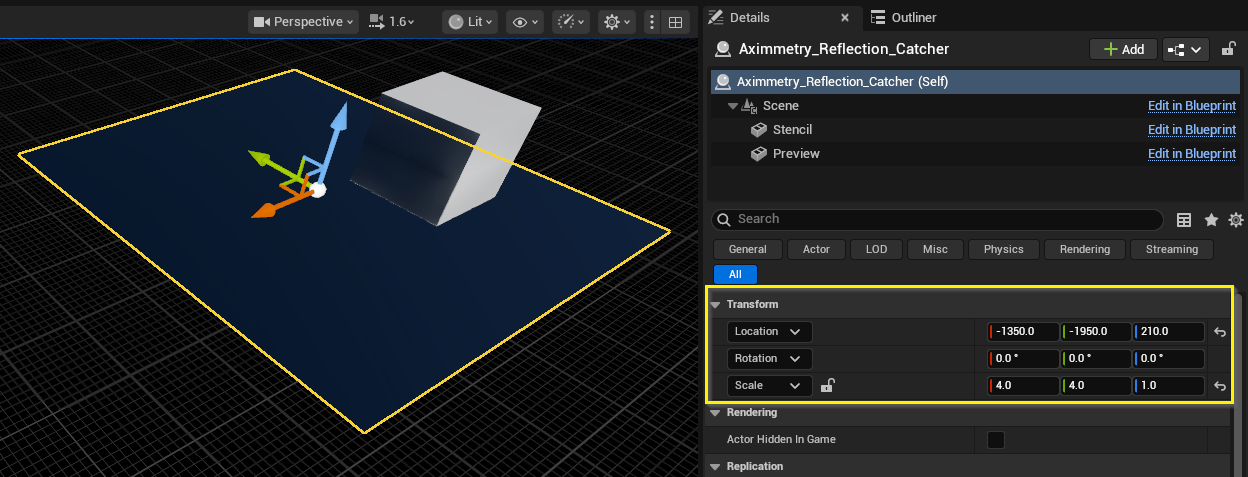Collapse the Transform section
Screen dimensions: 1248x477
pyautogui.click(x=716, y=305)
